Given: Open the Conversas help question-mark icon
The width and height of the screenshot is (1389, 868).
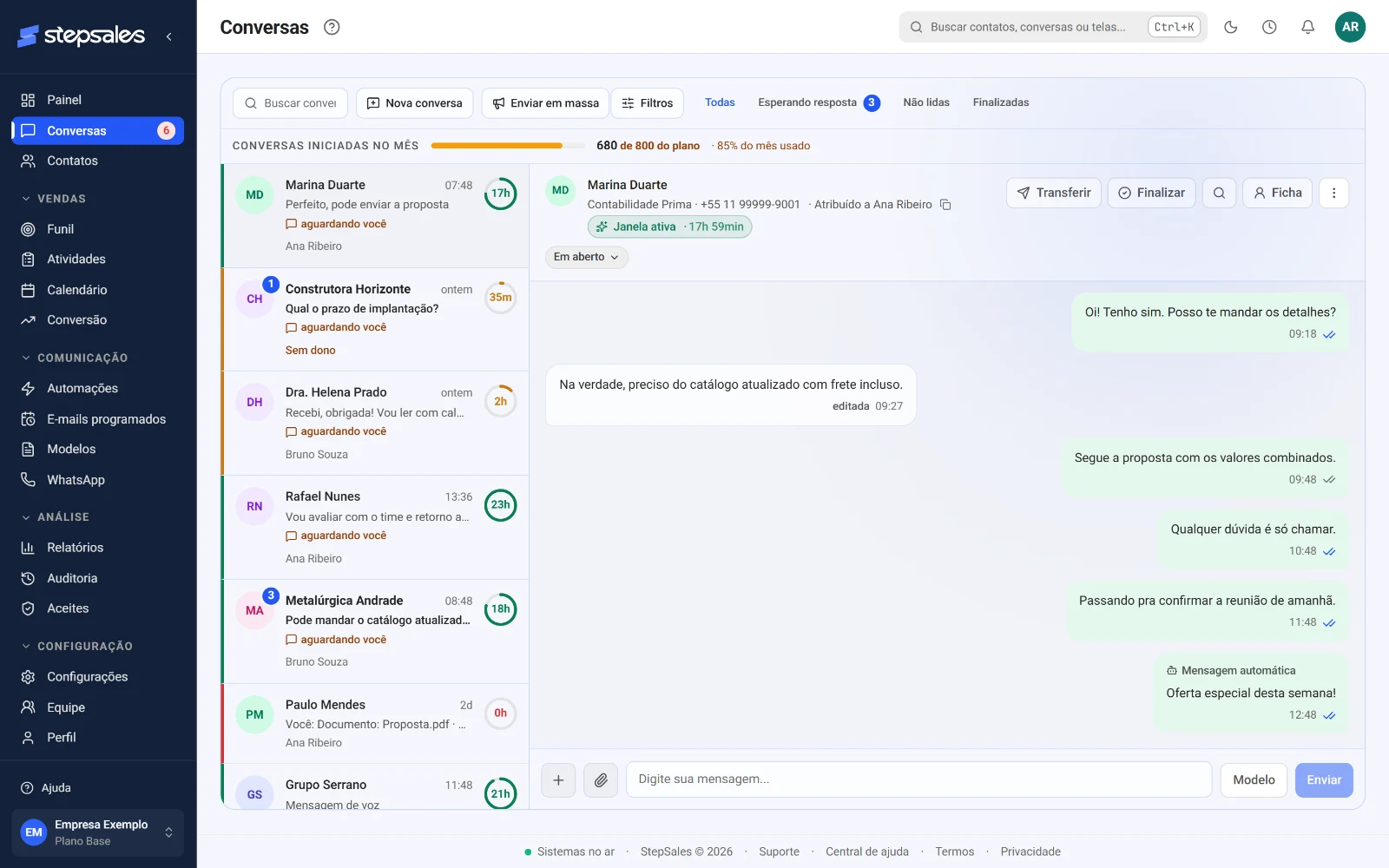Looking at the screenshot, I should pos(332,27).
